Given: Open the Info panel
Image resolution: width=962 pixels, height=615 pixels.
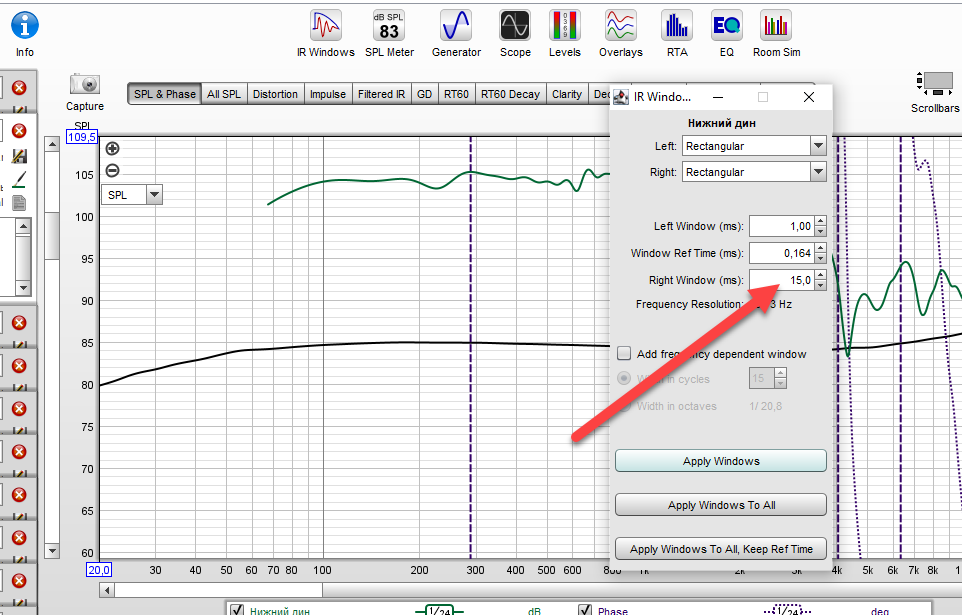Looking at the screenshot, I should click(25, 34).
